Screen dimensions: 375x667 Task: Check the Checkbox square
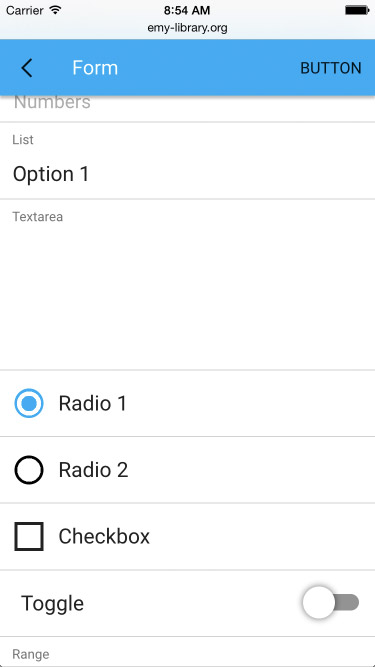[x=29, y=536]
